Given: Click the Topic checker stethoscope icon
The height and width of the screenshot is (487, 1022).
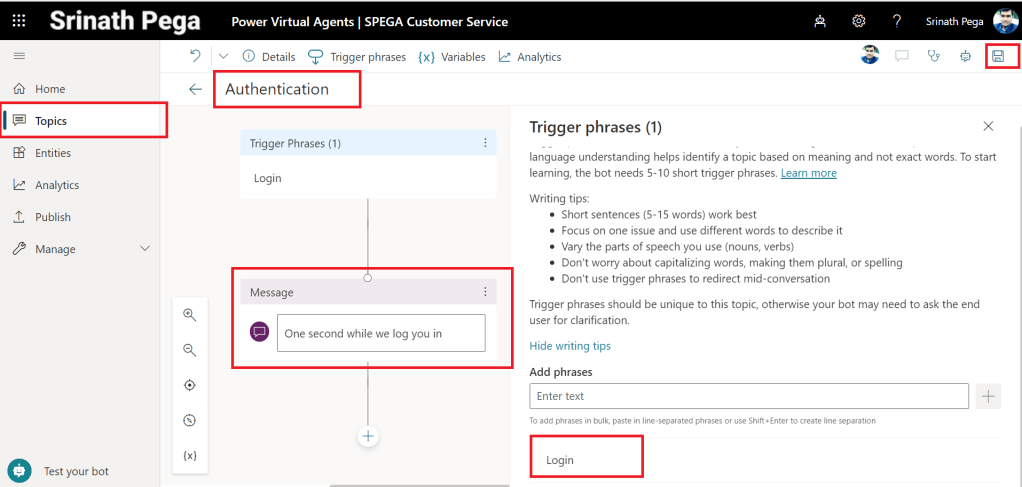Looking at the screenshot, I should coord(934,57).
